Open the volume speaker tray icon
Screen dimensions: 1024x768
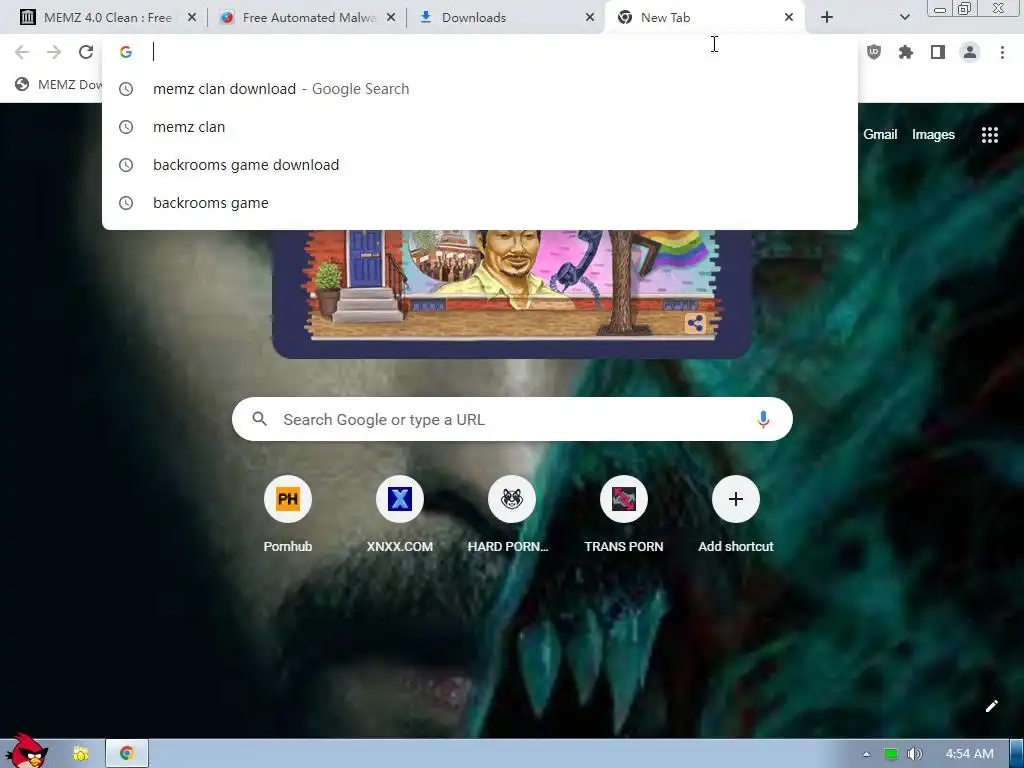[914, 754]
